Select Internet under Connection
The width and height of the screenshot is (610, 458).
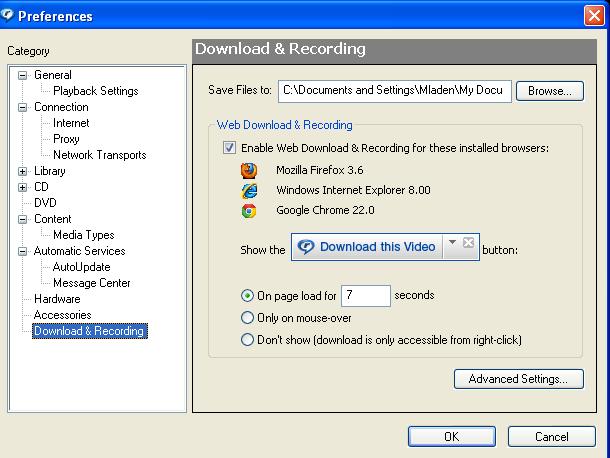point(71,123)
